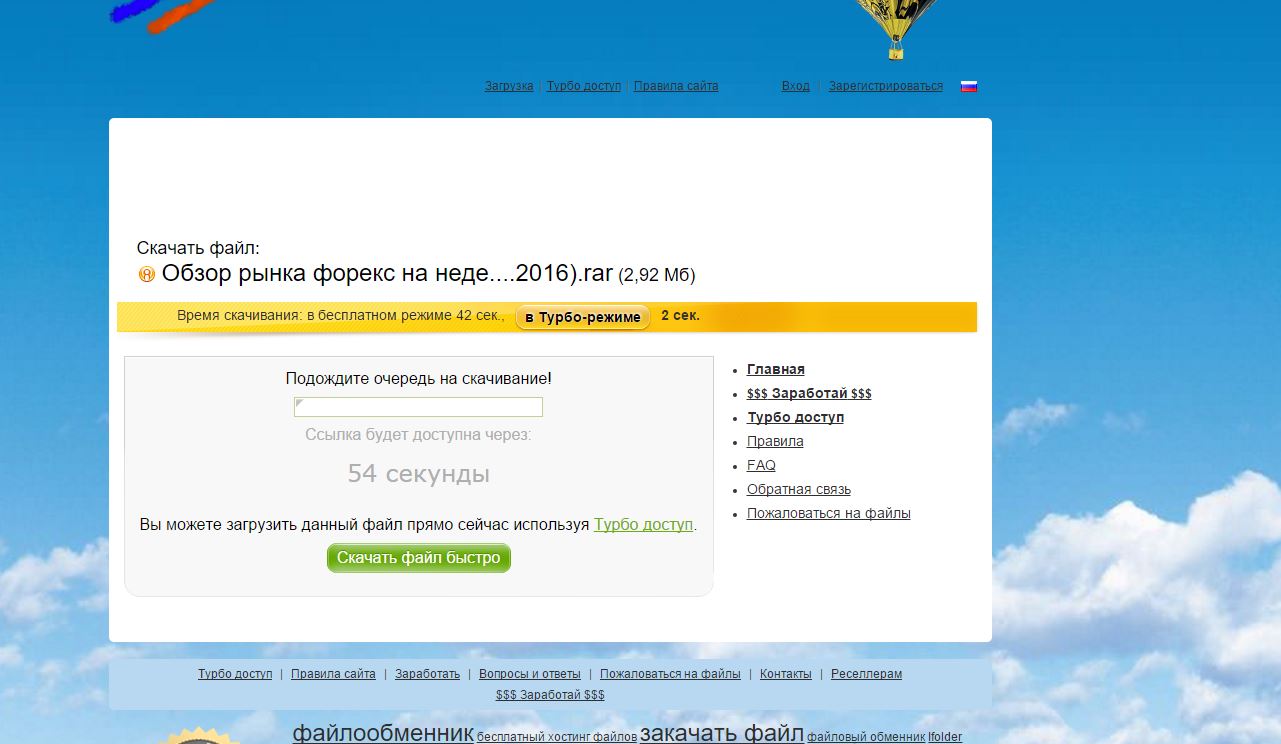This screenshot has height=744, width=1281.
Task: Click footer Заработать link
Action: click(427, 674)
